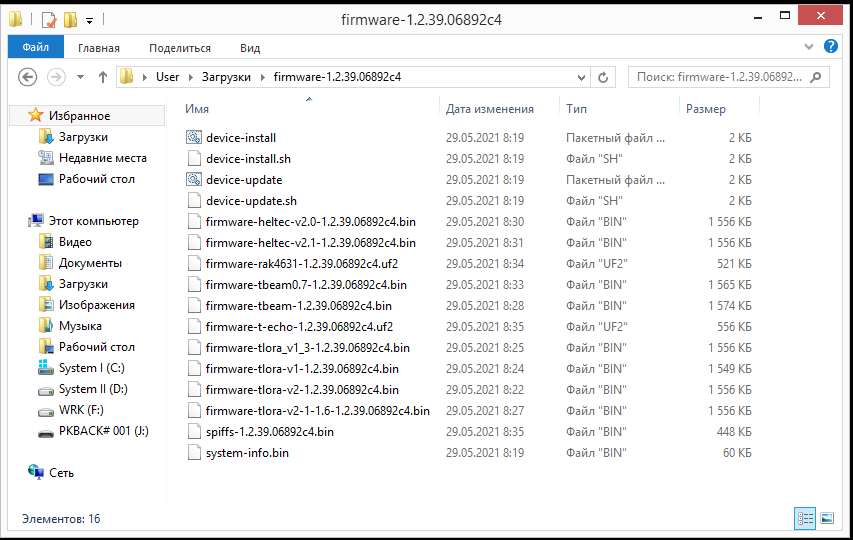The image size is (853, 540).
Task: Select the device-install.sh file icon
Action: click(x=194, y=159)
